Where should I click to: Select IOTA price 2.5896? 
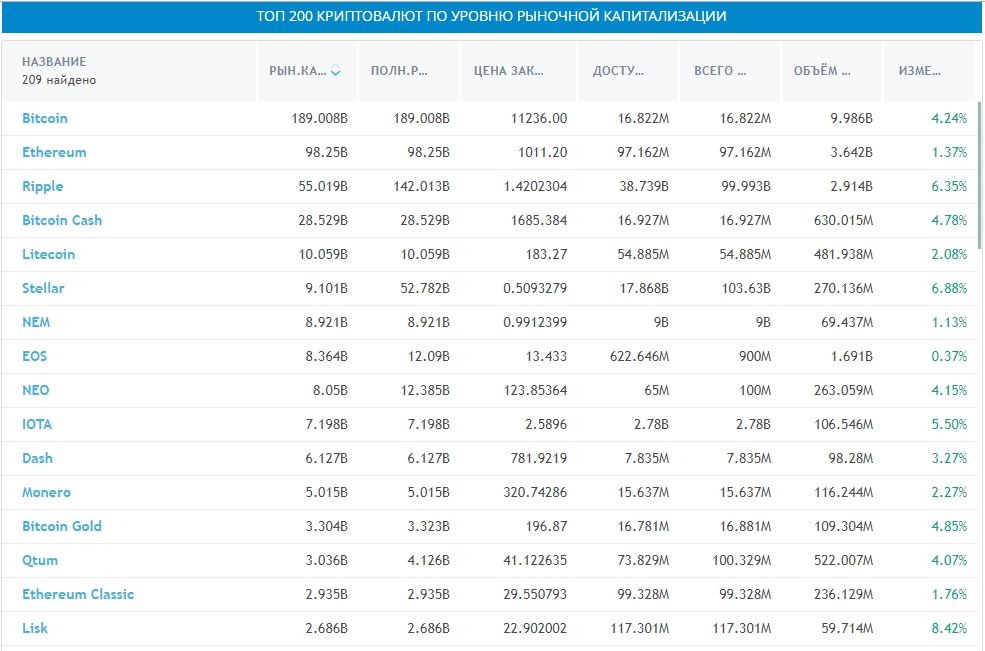[x=546, y=424]
